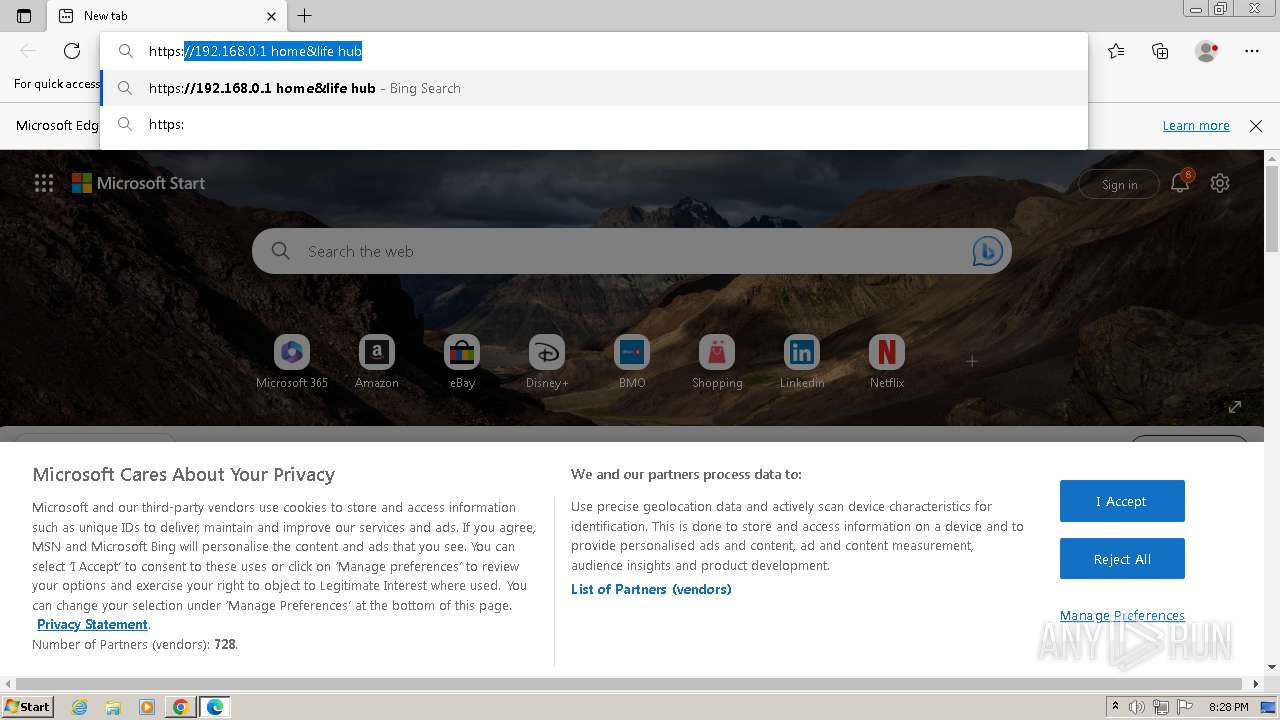Open Google Chrome from taskbar

click(180, 707)
